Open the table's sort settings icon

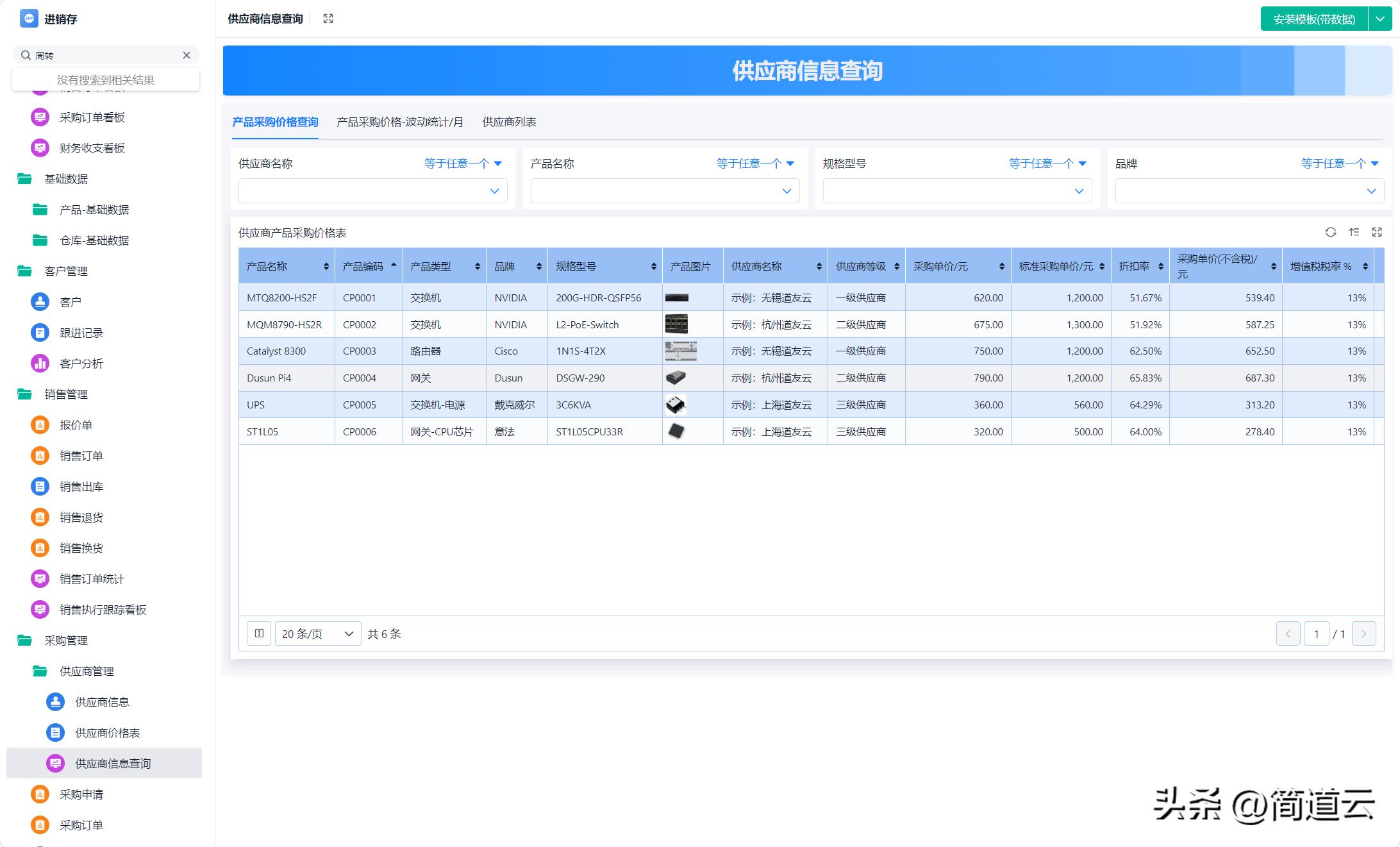pyautogui.click(x=1354, y=232)
